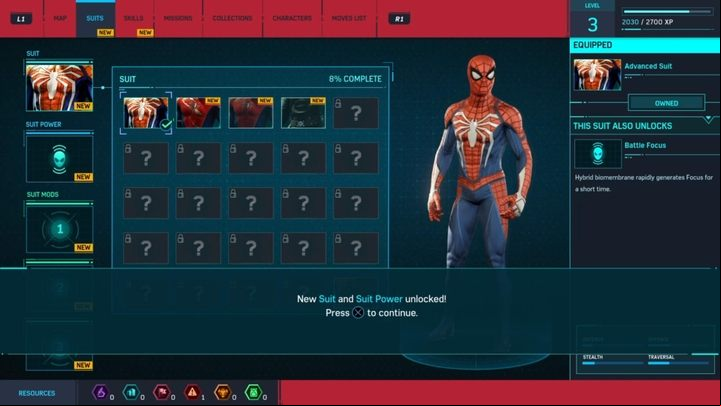The height and width of the screenshot is (406, 721).
Task: Click the L1 shoulder button icon
Action: click(x=21, y=19)
